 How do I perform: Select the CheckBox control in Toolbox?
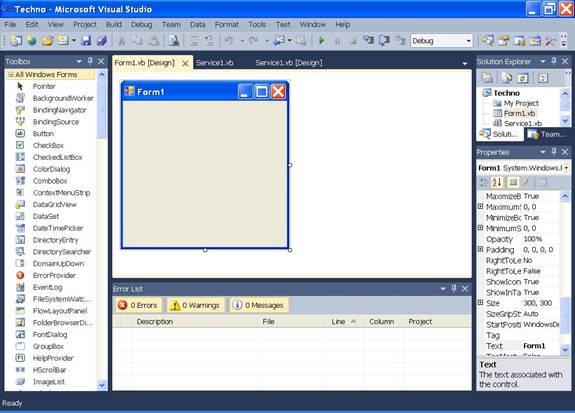tap(49, 145)
